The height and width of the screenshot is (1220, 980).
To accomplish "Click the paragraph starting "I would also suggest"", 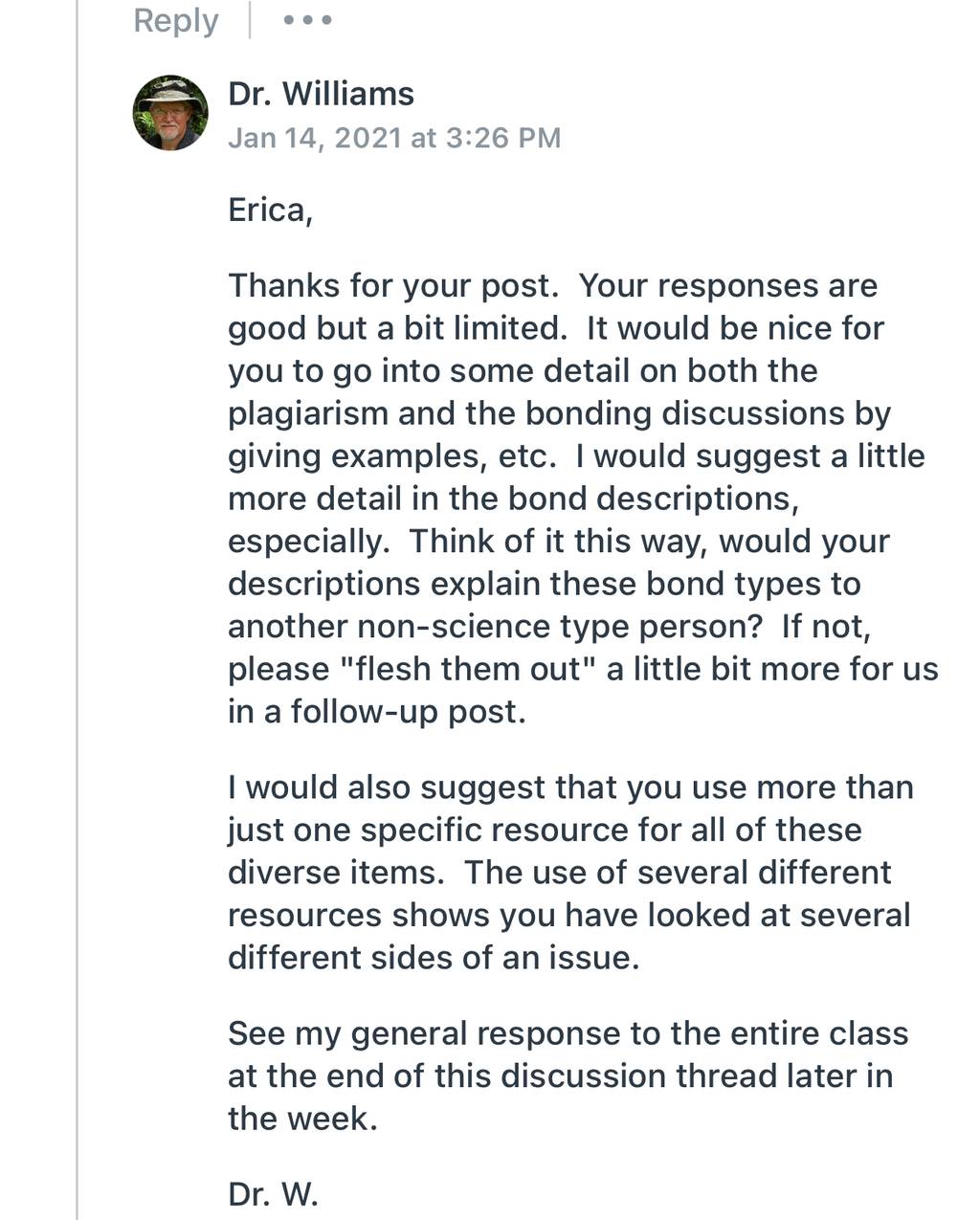I will pos(570,872).
